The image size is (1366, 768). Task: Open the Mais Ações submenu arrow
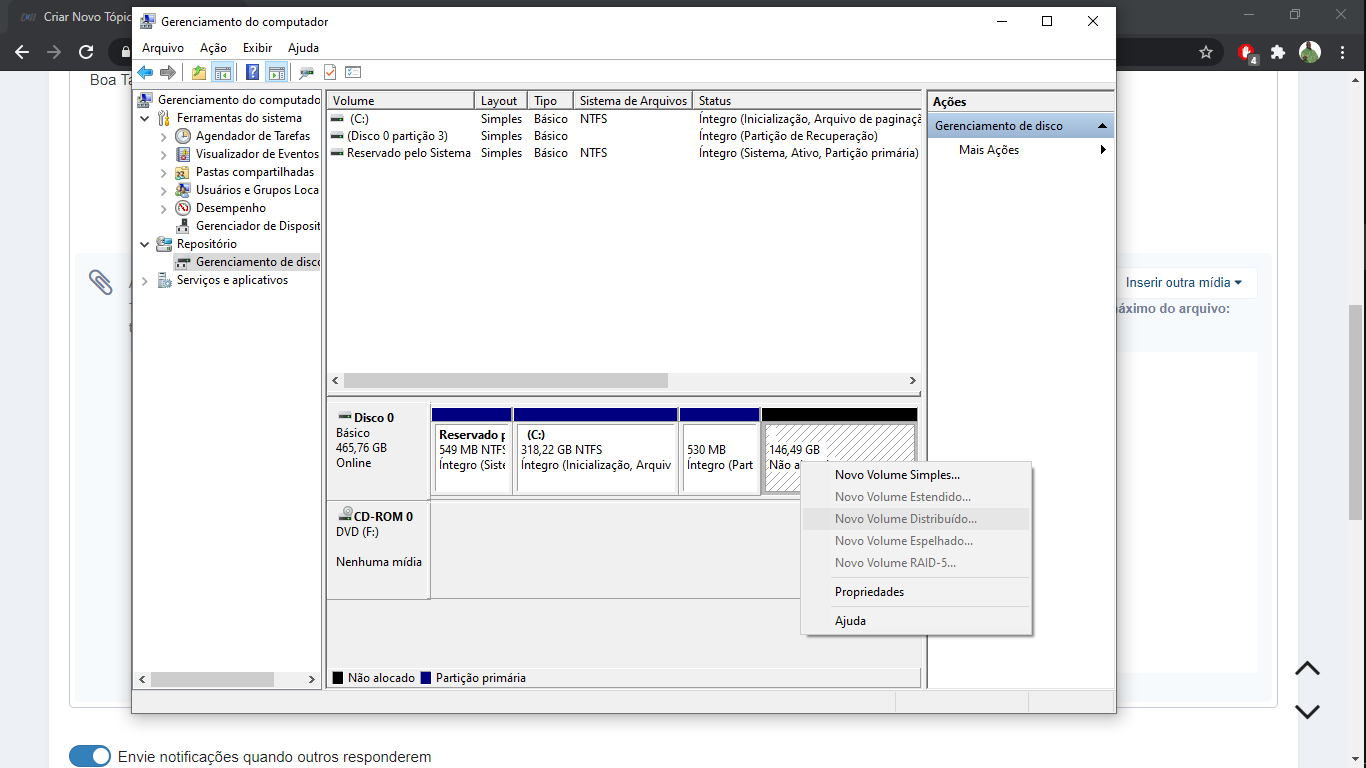click(x=1103, y=150)
